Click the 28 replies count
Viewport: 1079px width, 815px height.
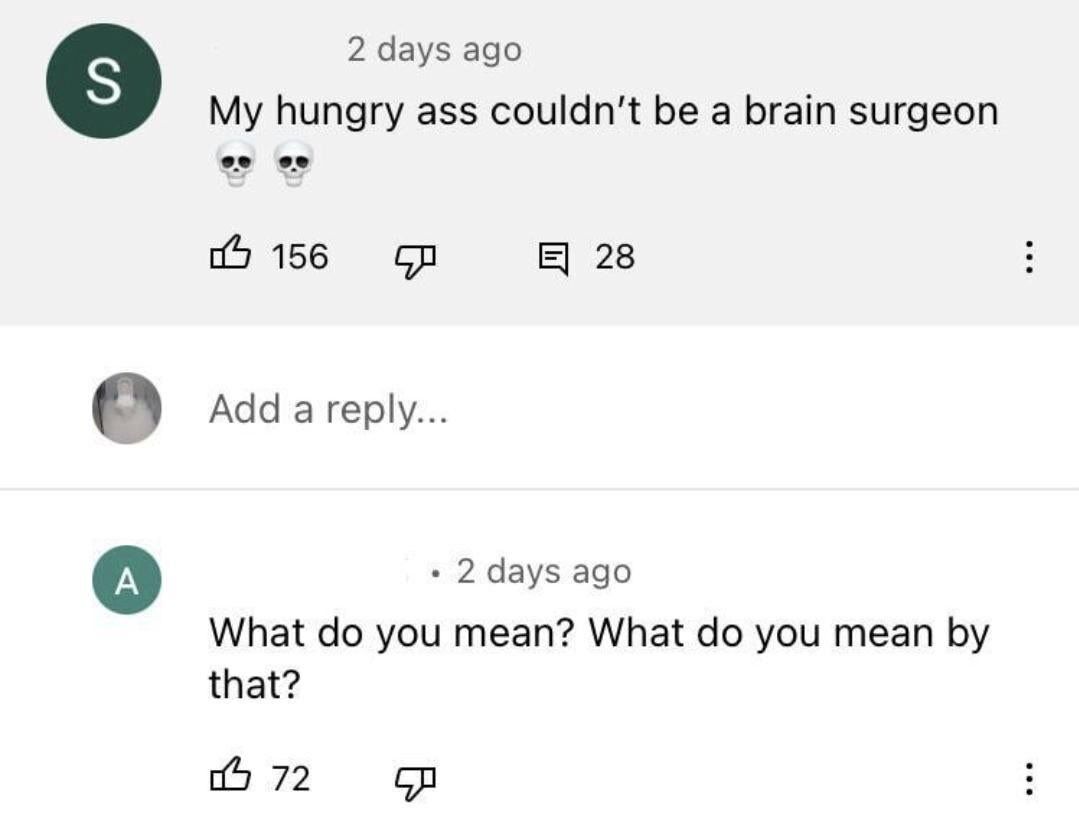pos(615,256)
